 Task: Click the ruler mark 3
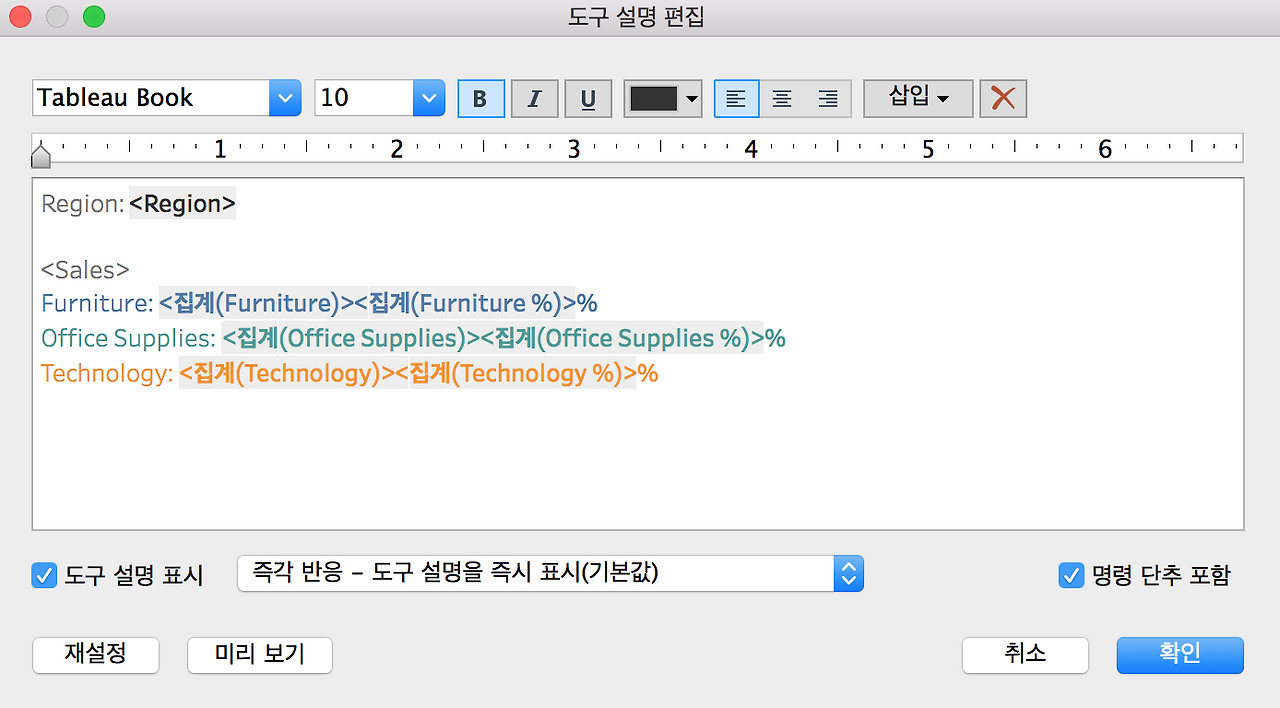pyautogui.click(x=574, y=150)
